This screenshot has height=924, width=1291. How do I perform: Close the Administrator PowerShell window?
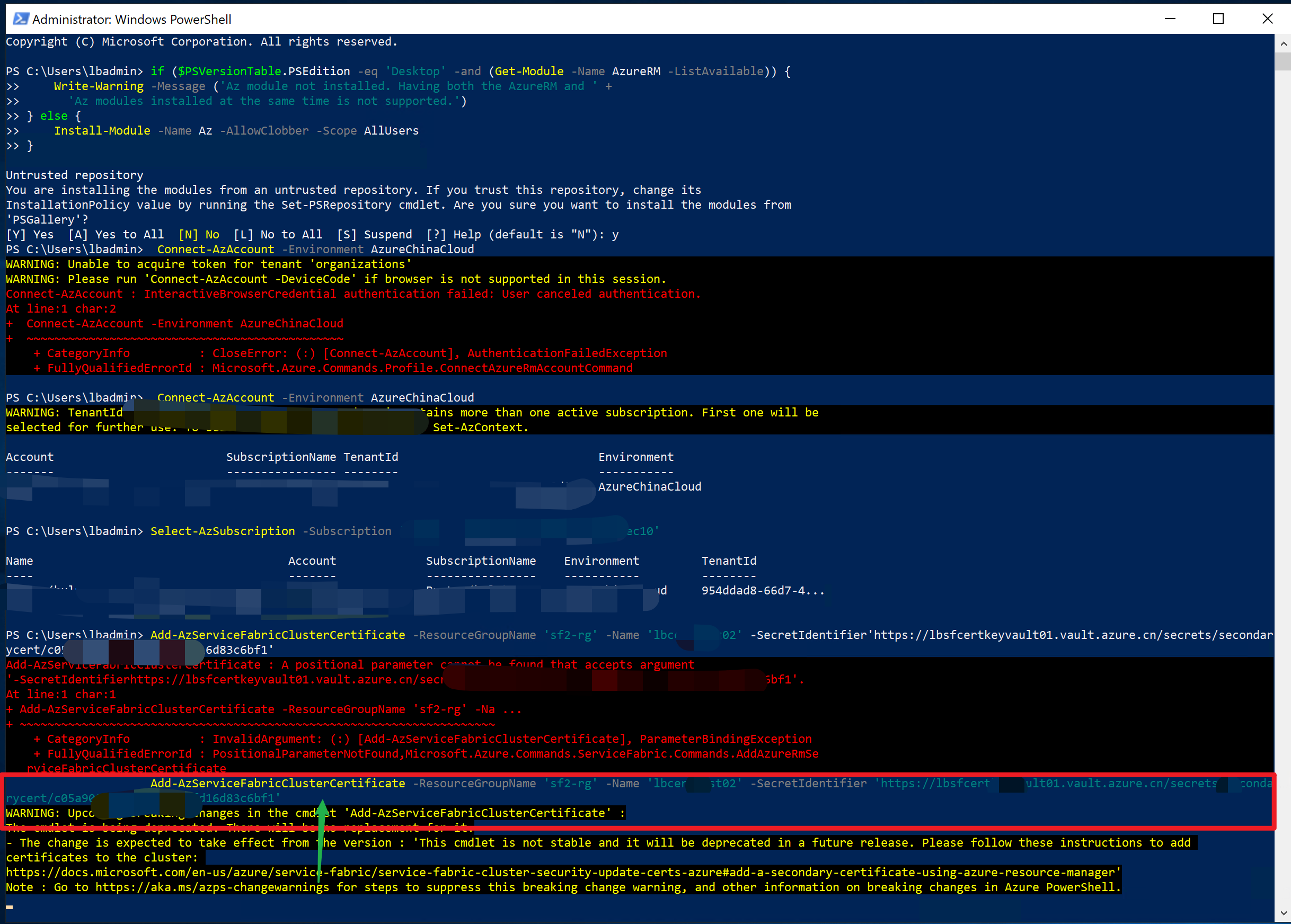click(x=1267, y=19)
